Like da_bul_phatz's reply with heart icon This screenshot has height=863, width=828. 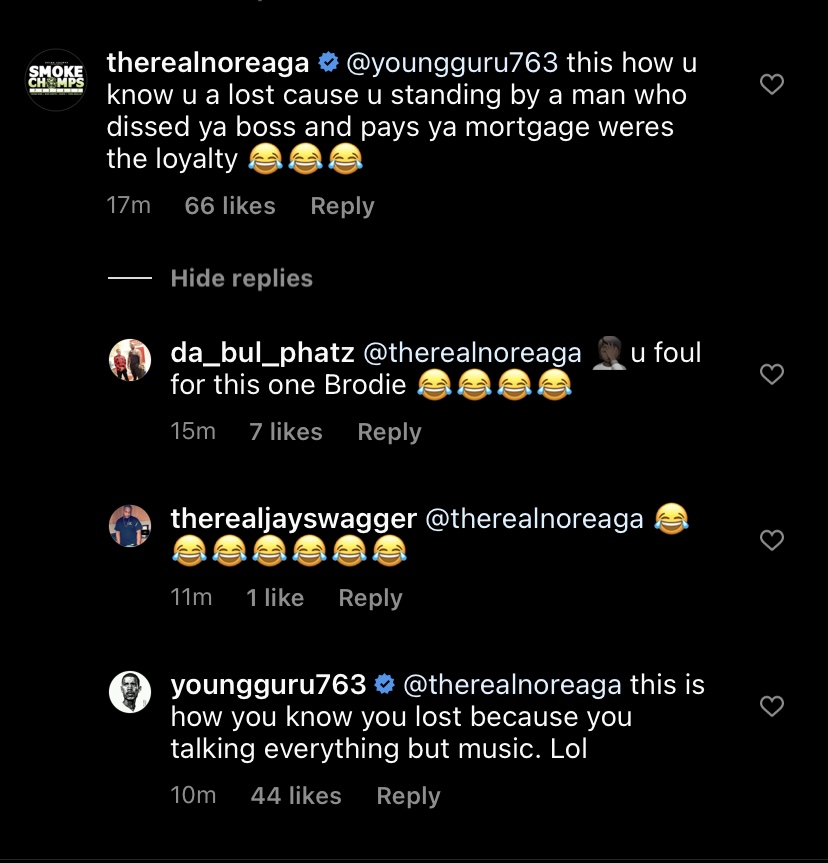click(x=772, y=374)
